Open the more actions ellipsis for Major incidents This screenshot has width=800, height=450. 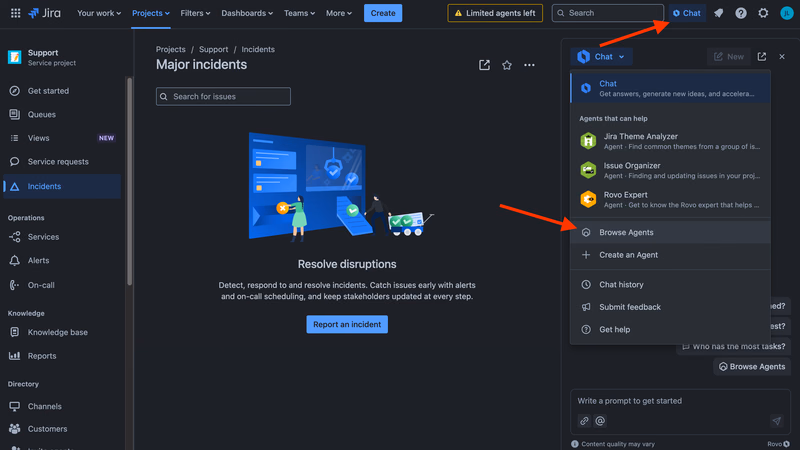(x=529, y=65)
